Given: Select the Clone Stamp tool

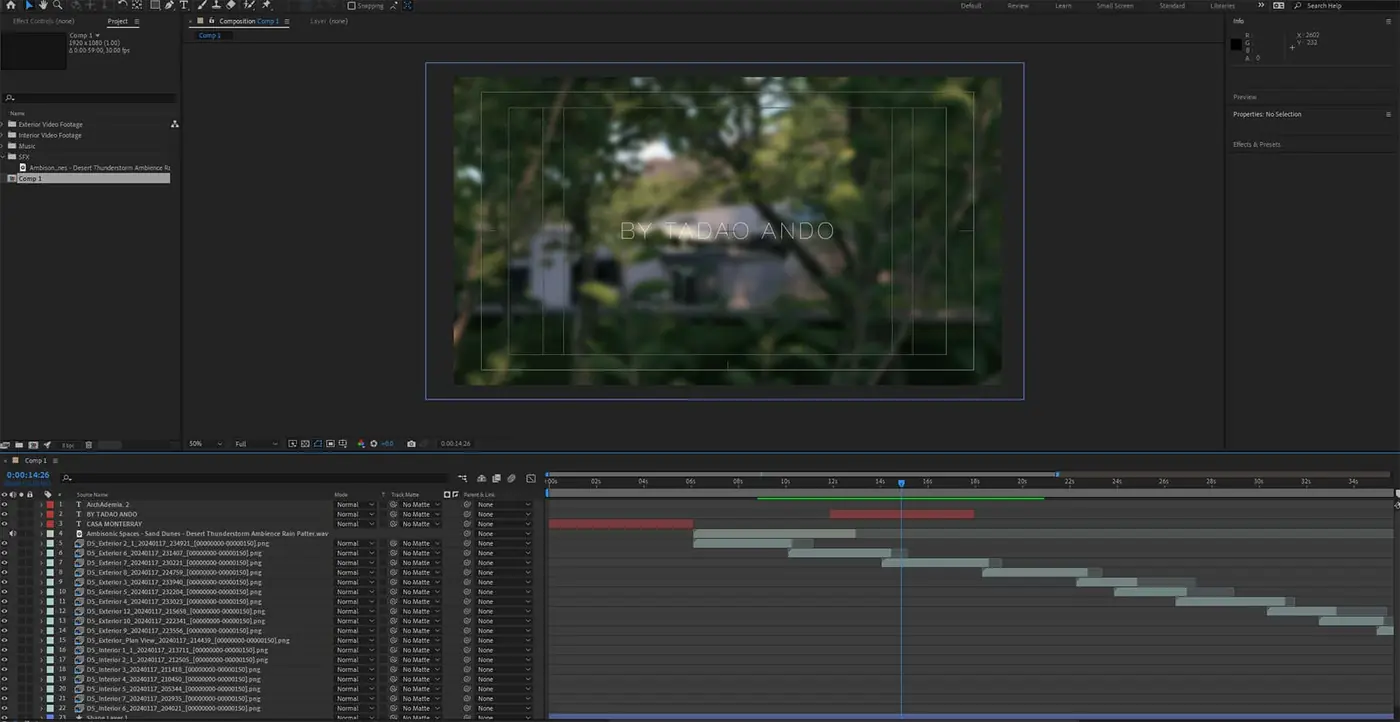Looking at the screenshot, I should [216, 5].
